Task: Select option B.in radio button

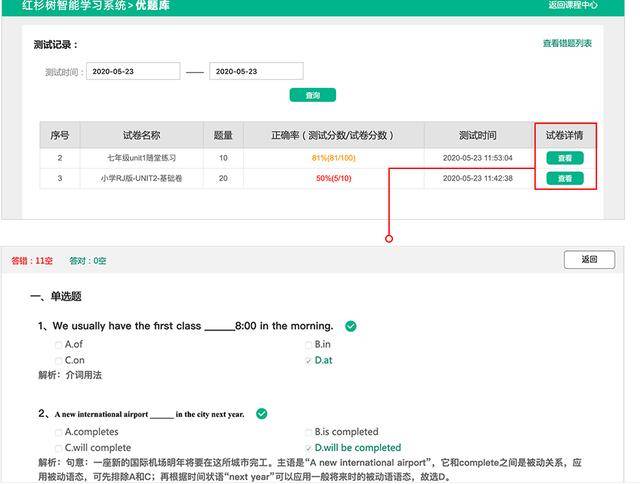Action: coord(309,345)
